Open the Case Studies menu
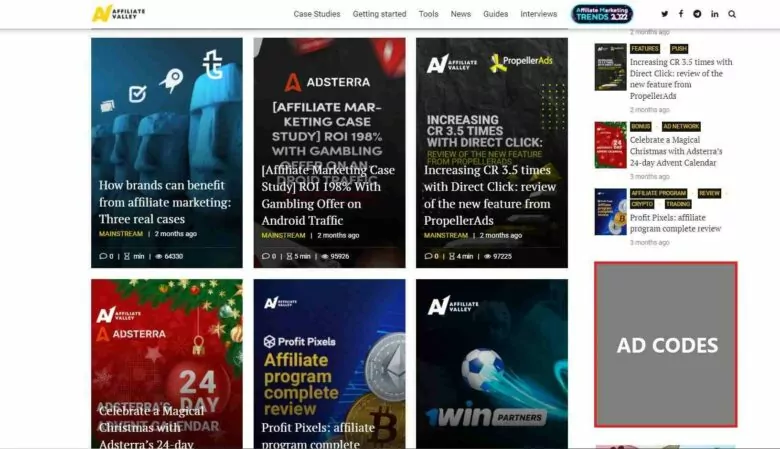 [317, 14]
